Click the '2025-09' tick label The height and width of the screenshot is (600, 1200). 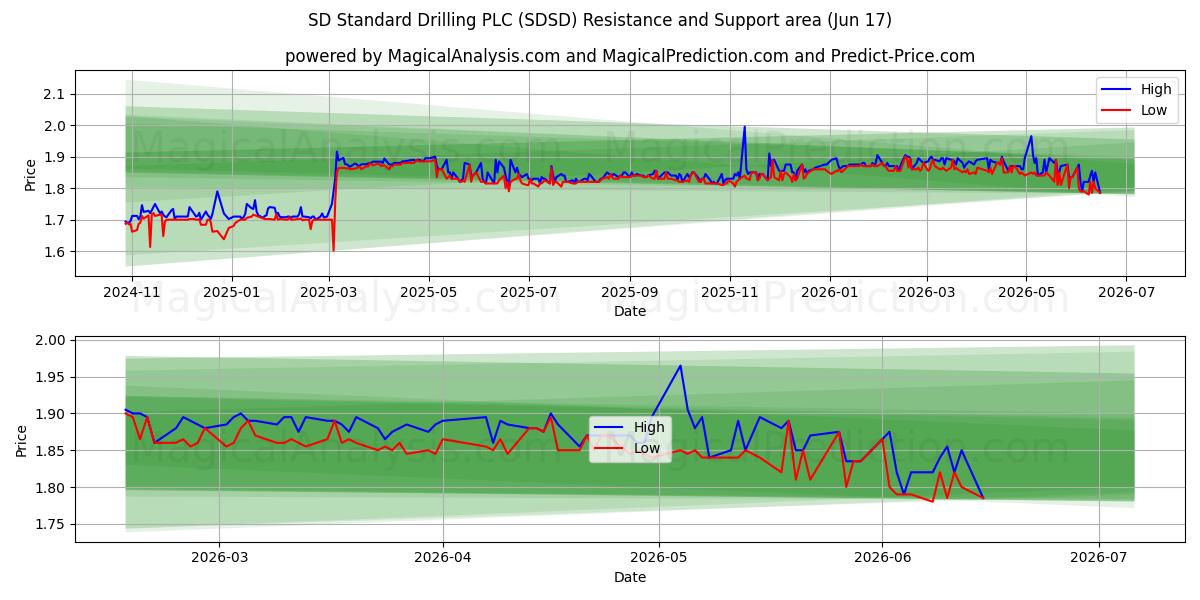tap(630, 293)
